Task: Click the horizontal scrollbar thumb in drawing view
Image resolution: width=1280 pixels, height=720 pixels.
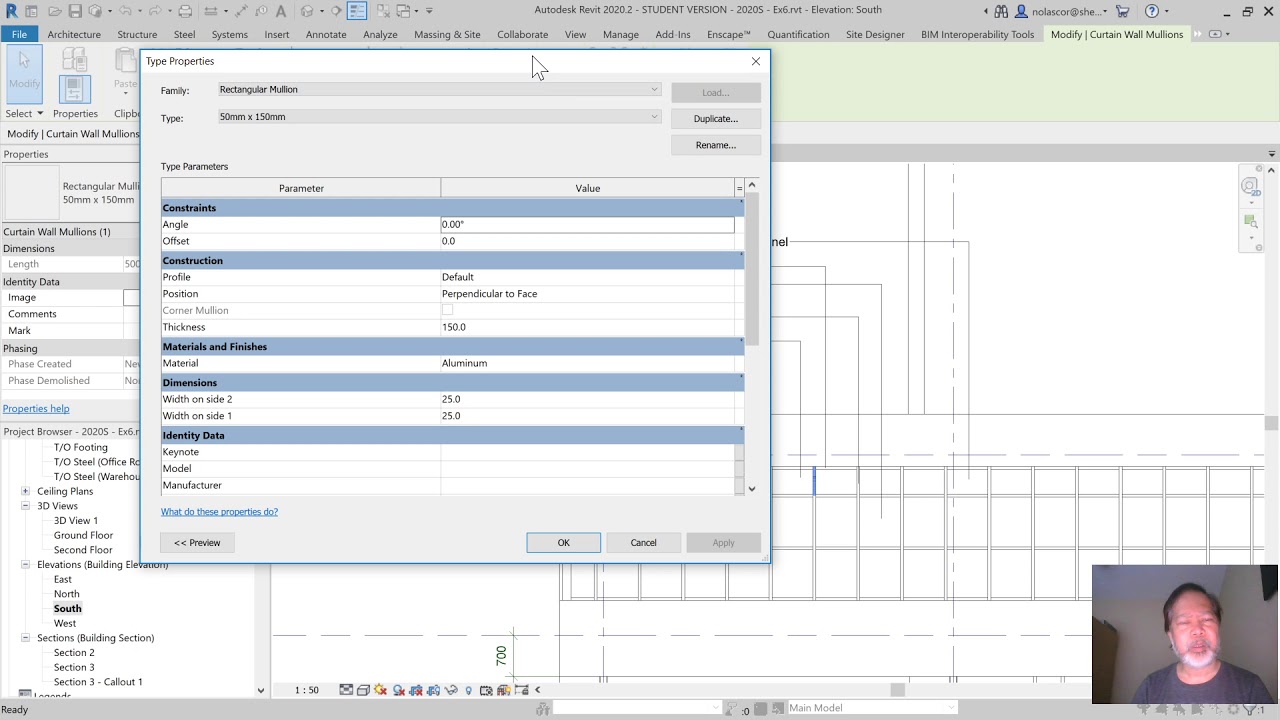Action: (897, 690)
